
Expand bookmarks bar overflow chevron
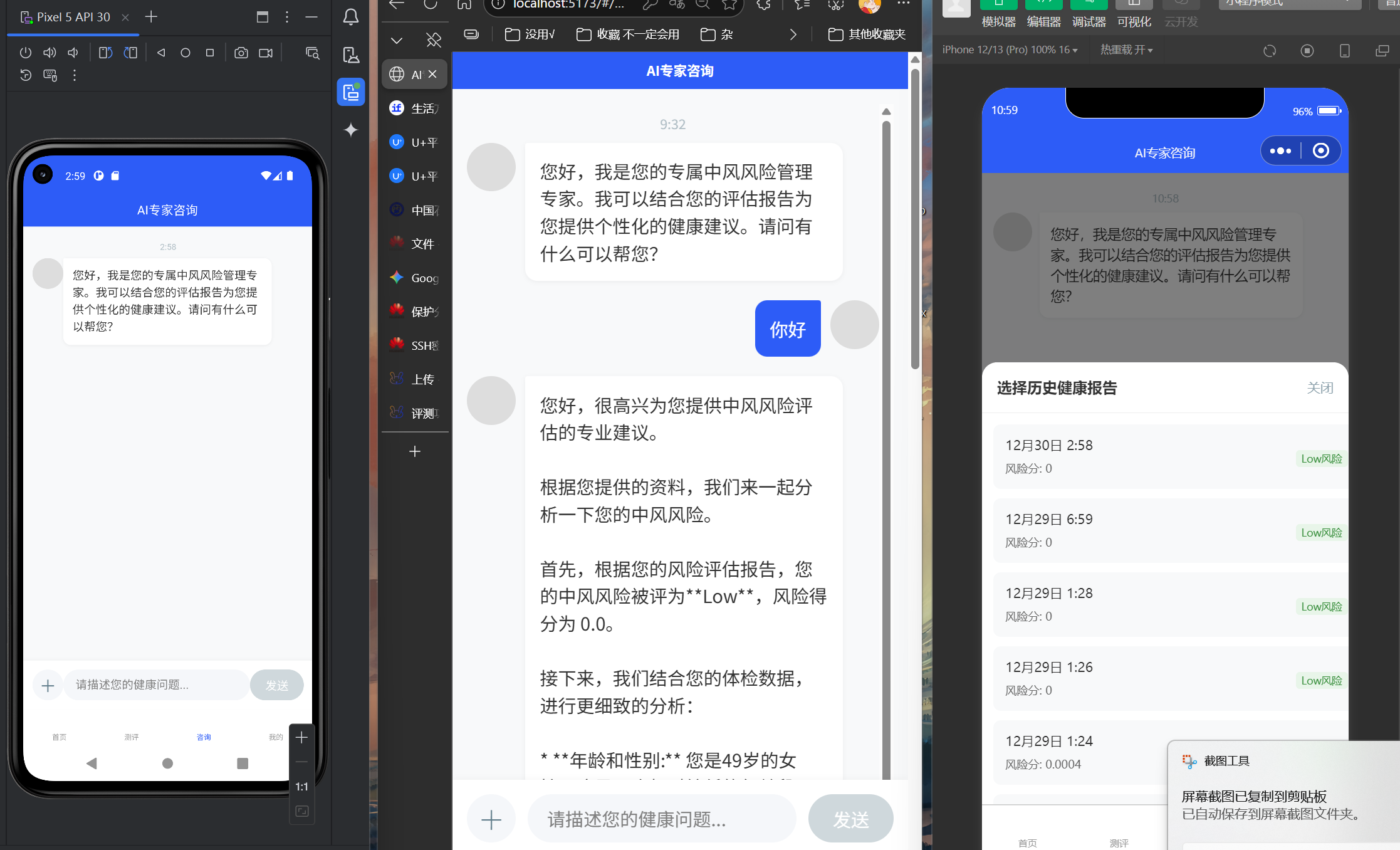pyautogui.click(x=793, y=34)
